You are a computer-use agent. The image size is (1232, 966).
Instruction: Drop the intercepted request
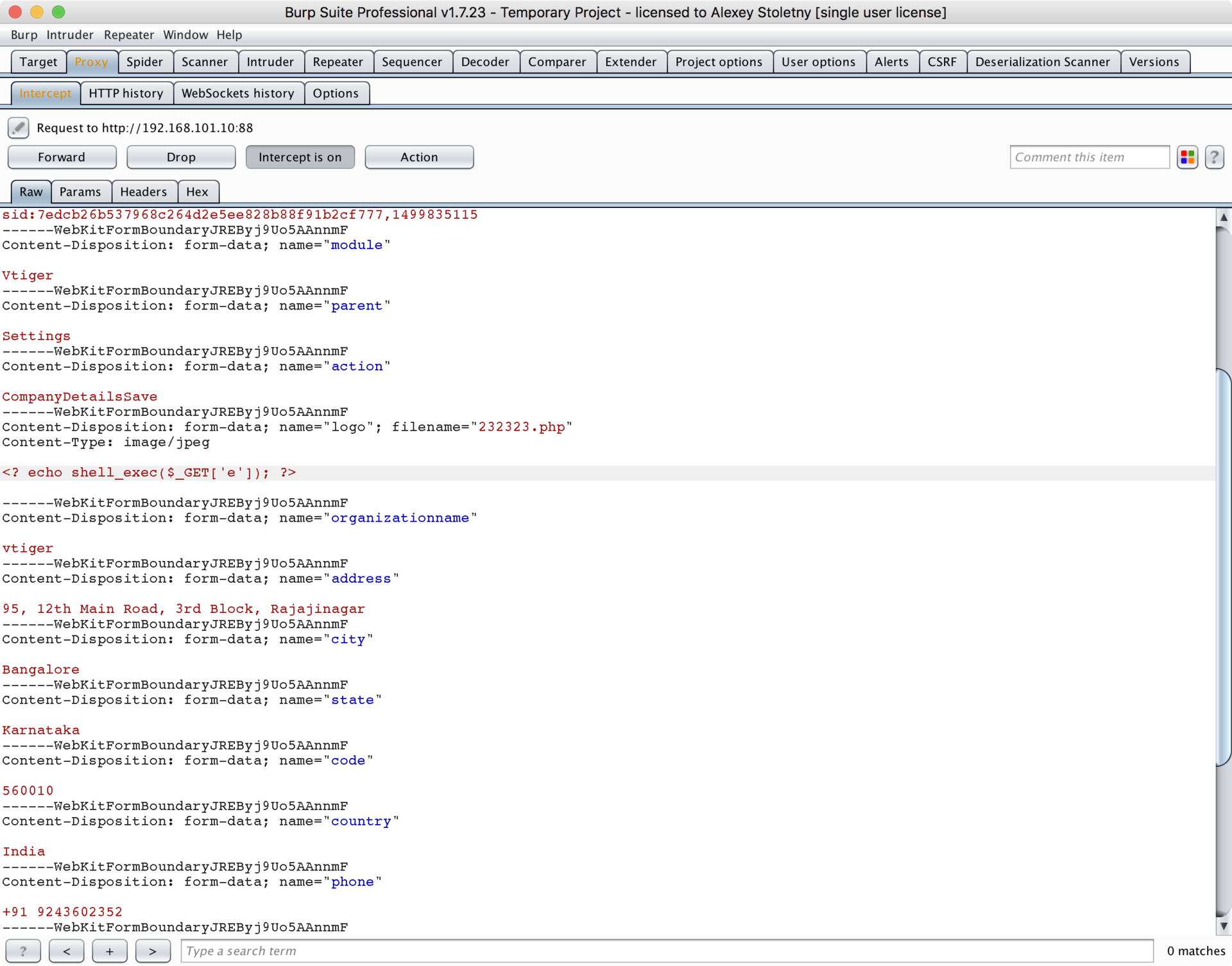(x=181, y=157)
